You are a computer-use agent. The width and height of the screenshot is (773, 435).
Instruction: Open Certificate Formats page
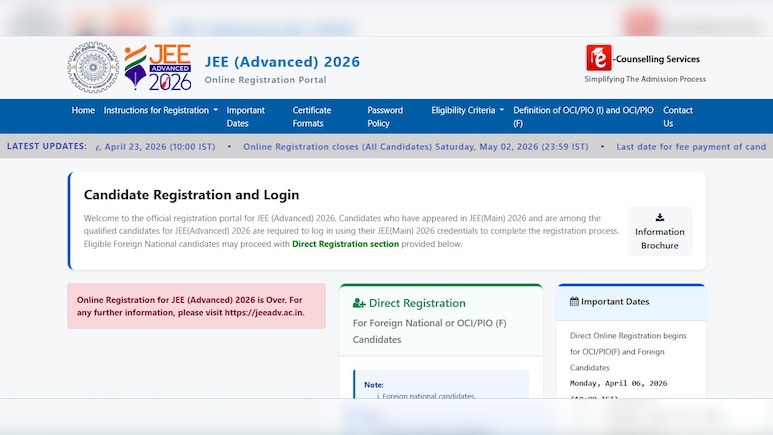[x=312, y=116]
